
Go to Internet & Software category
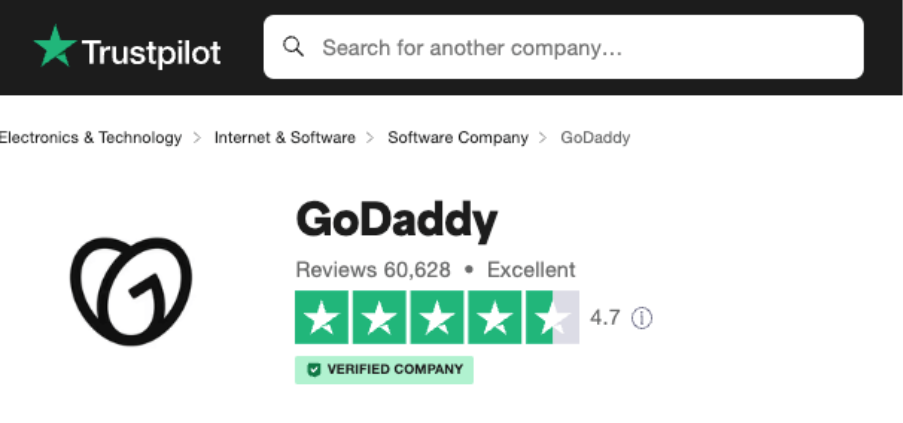click(x=285, y=138)
